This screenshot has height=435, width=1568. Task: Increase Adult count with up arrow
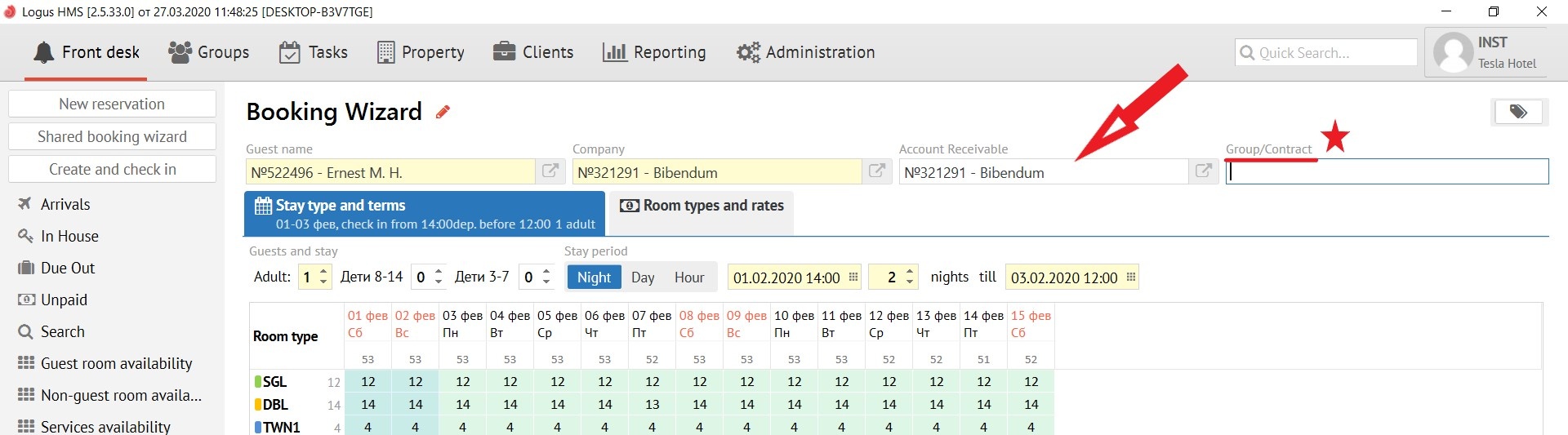324,272
